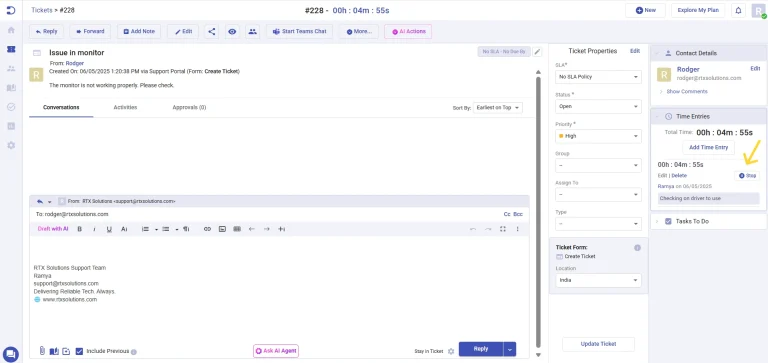Delete the time entry
Viewport: 768px width, 363px height.
coord(679,175)
